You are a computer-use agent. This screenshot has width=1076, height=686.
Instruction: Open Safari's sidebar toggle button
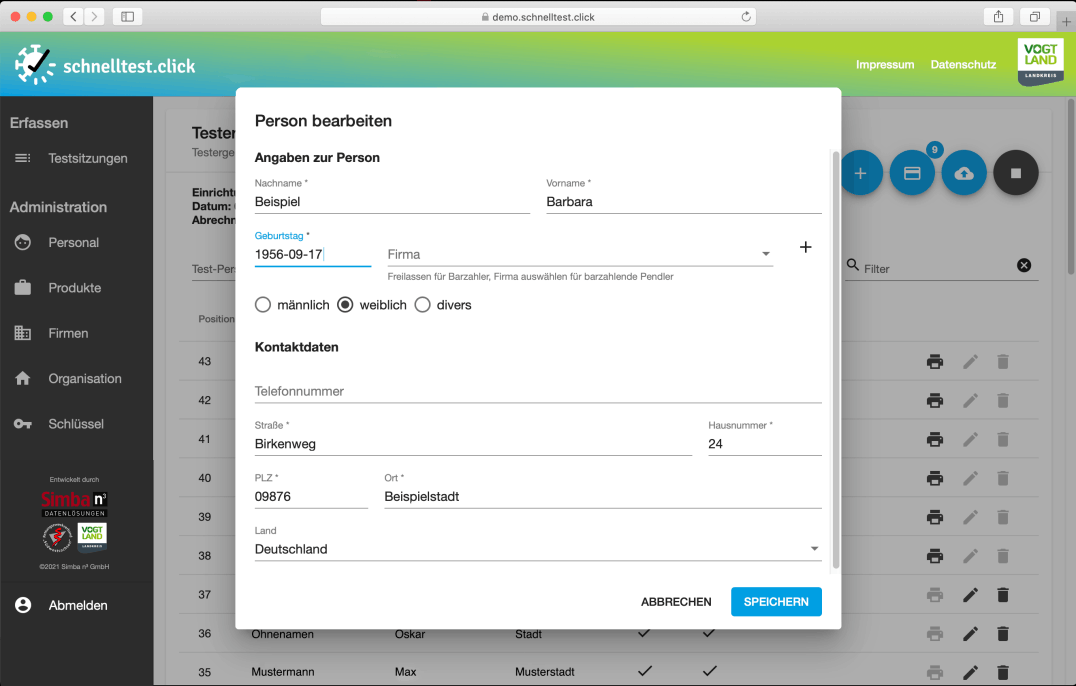(127, 16)
